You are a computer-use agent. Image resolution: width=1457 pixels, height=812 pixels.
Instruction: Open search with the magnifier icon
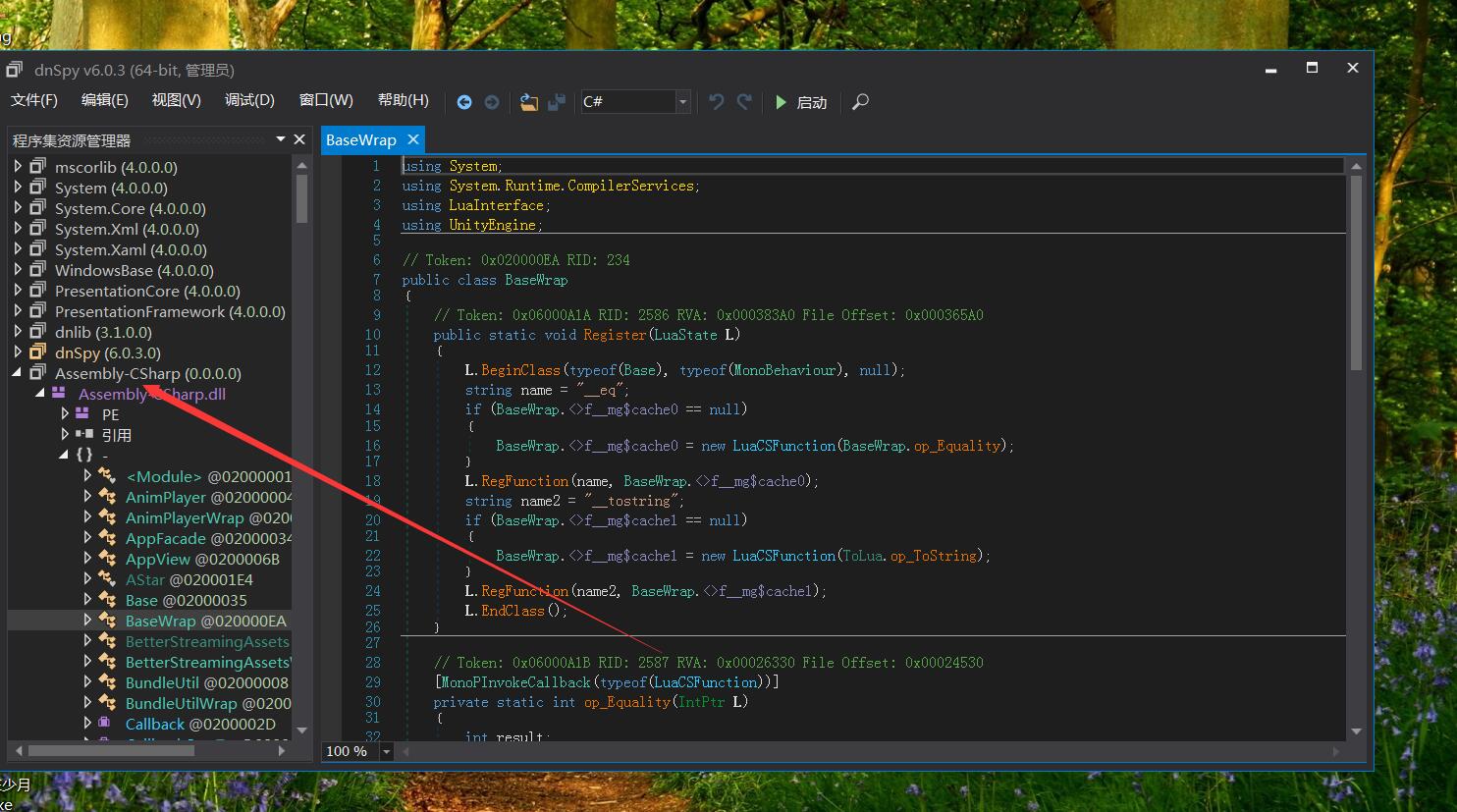pos(860,102)
